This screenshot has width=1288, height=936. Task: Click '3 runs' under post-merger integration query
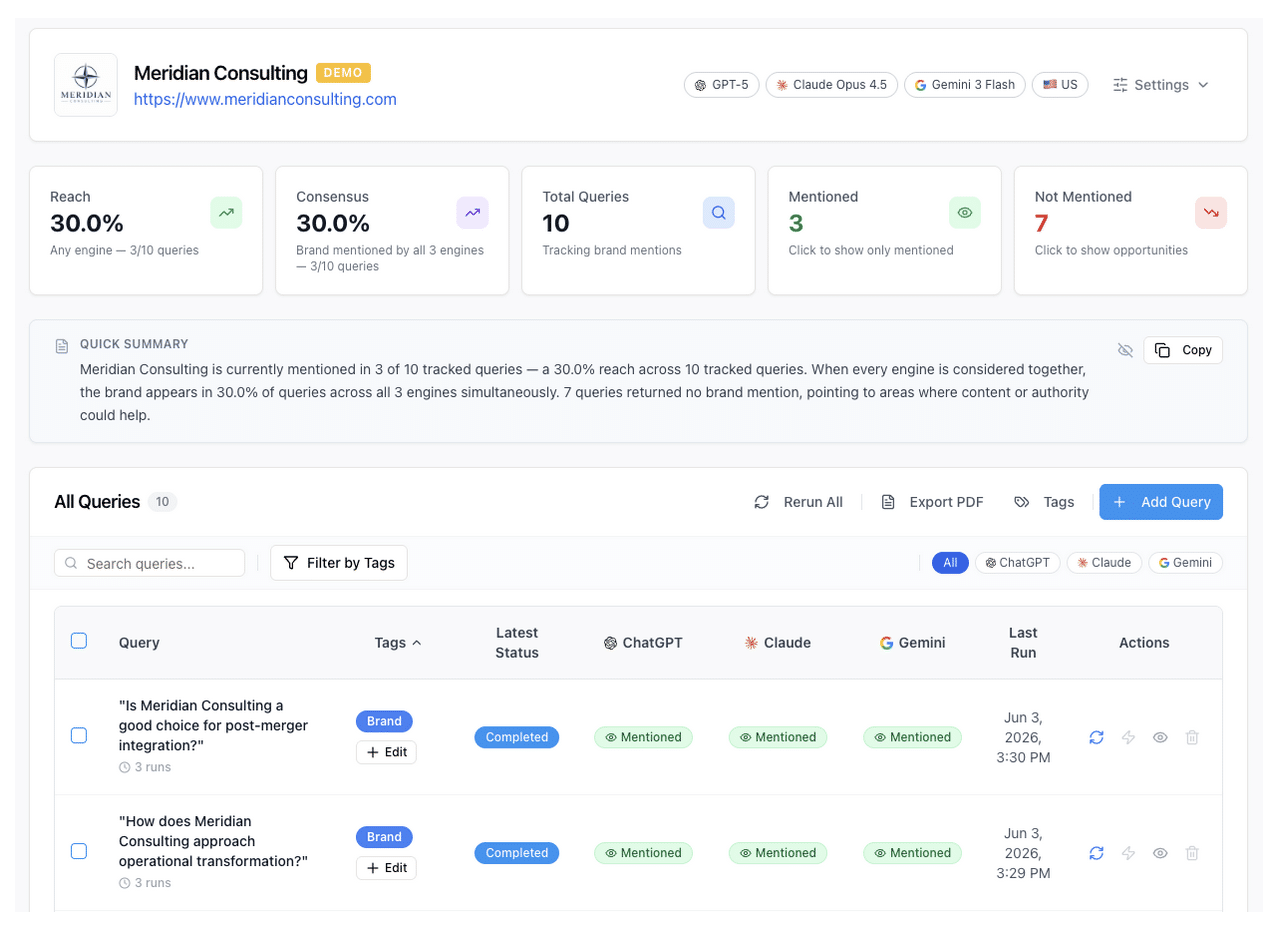pos(145,767)
